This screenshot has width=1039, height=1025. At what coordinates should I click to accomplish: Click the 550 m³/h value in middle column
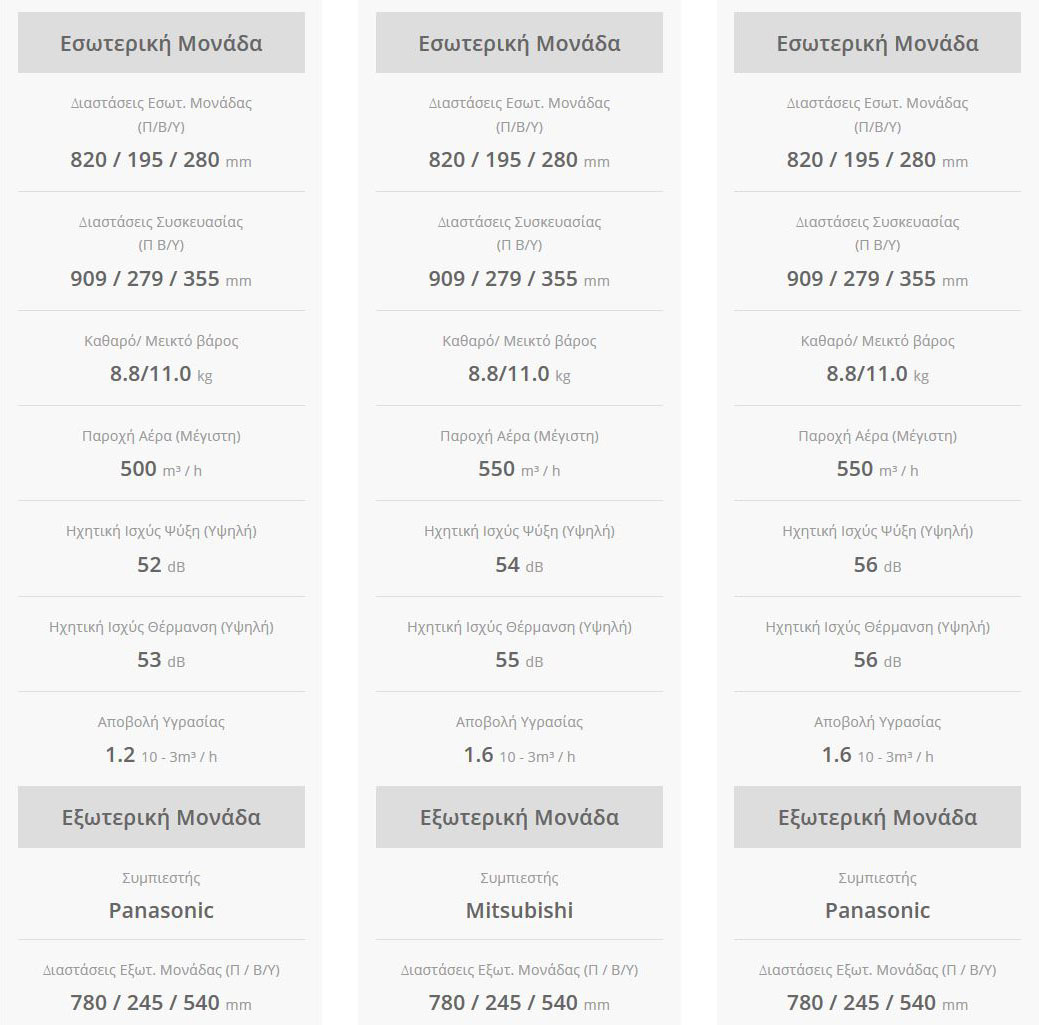tap(497, 469)
